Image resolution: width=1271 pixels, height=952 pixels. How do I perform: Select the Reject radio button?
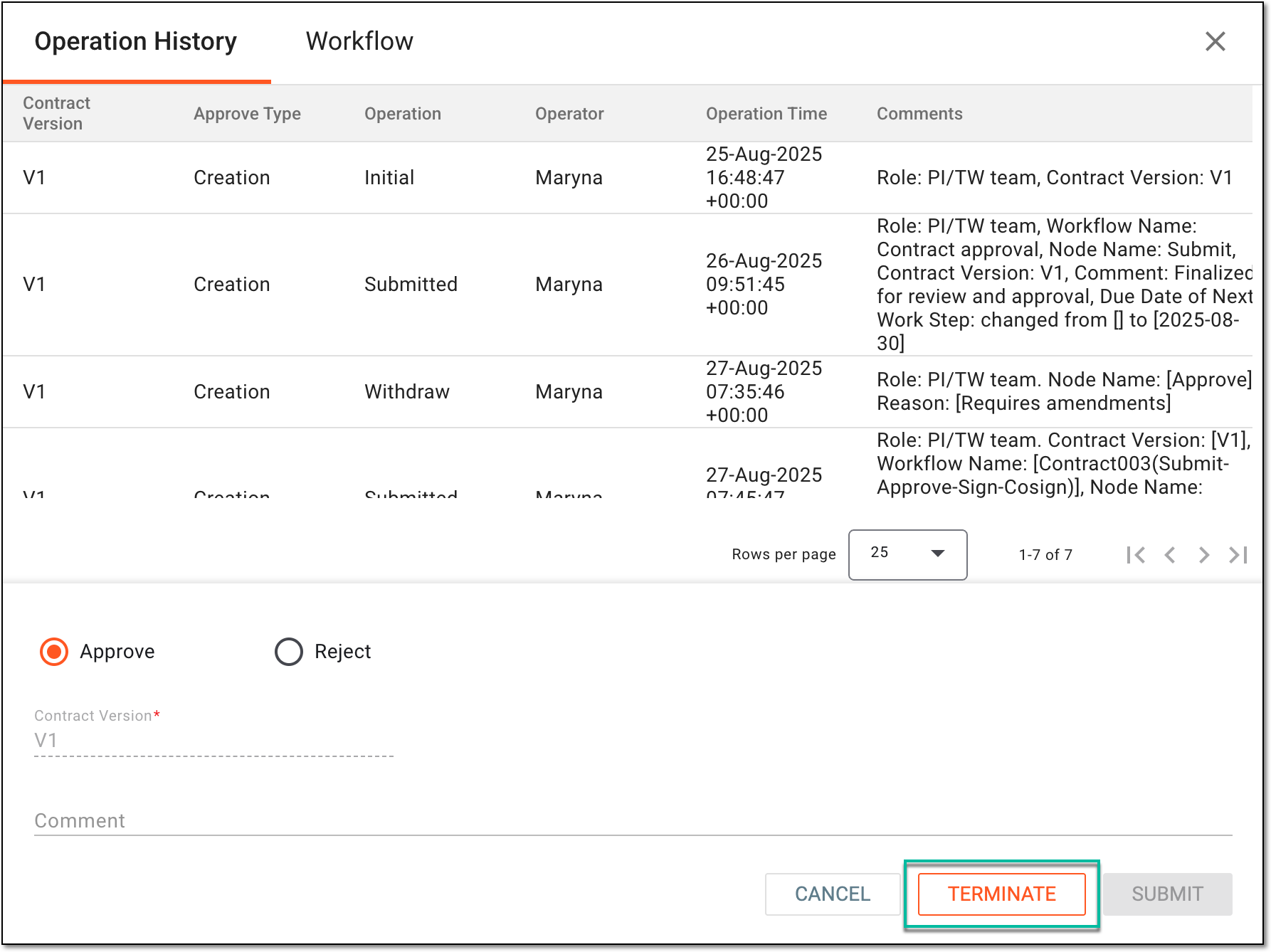[x=289, y=652]
